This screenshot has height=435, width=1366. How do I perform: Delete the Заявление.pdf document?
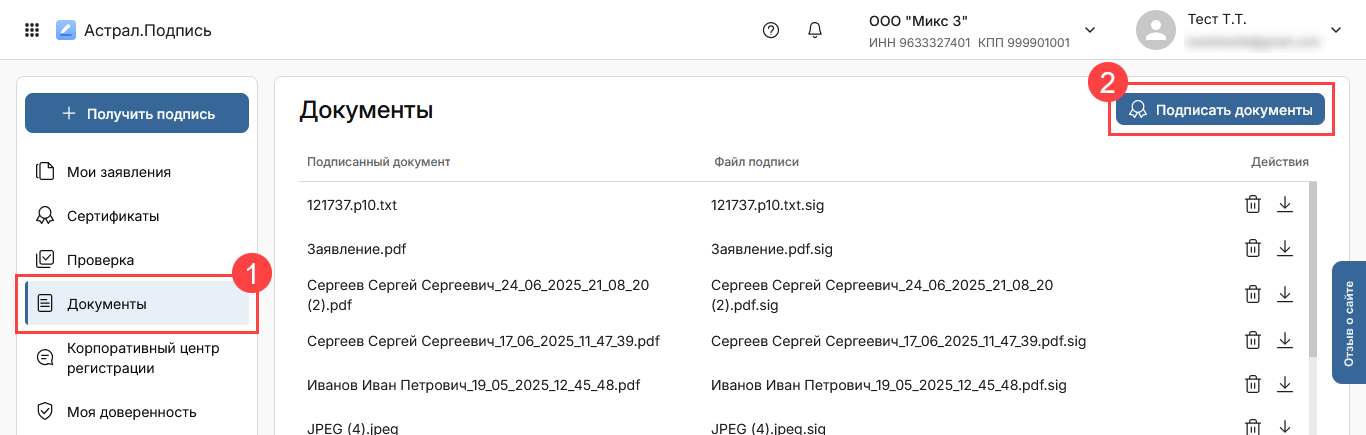[x=1252, y=249]
